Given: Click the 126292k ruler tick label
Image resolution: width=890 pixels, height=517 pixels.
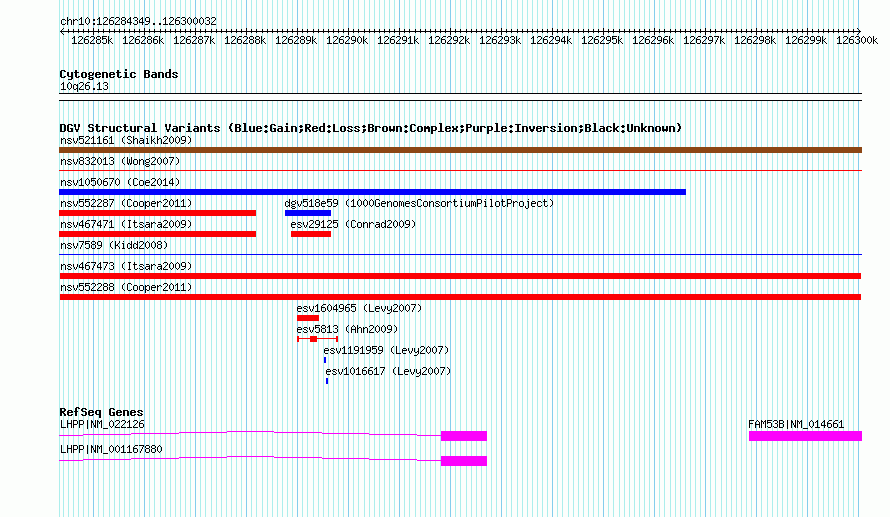Looking at the screenshot, I should point(449,40).
